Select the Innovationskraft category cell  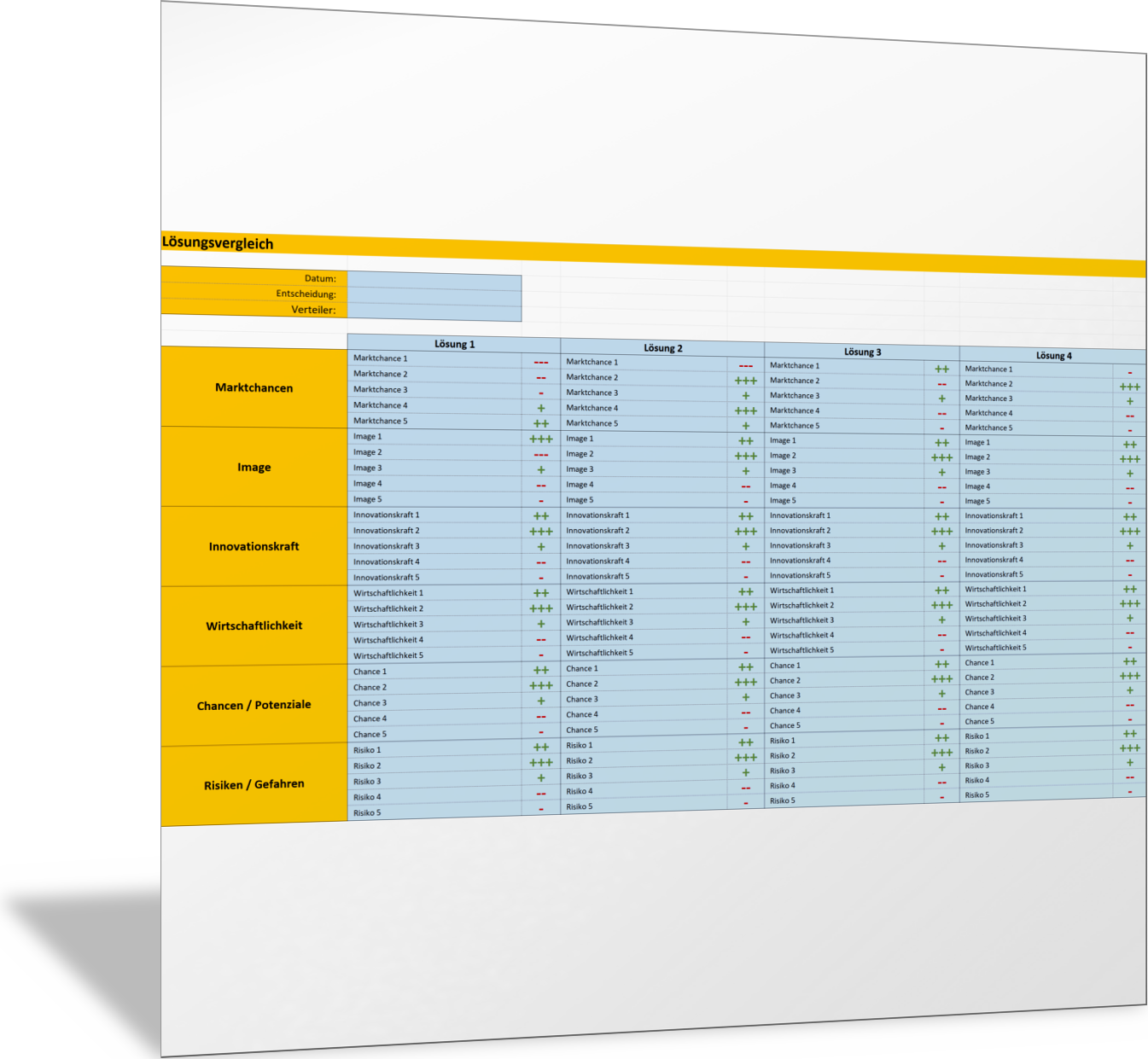click(x=253, y=546)
